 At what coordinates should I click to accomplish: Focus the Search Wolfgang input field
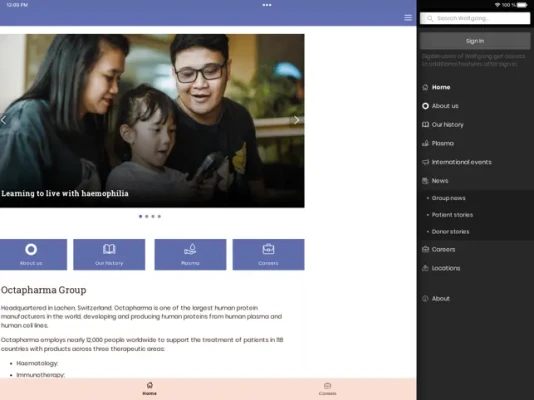(475, 18)
